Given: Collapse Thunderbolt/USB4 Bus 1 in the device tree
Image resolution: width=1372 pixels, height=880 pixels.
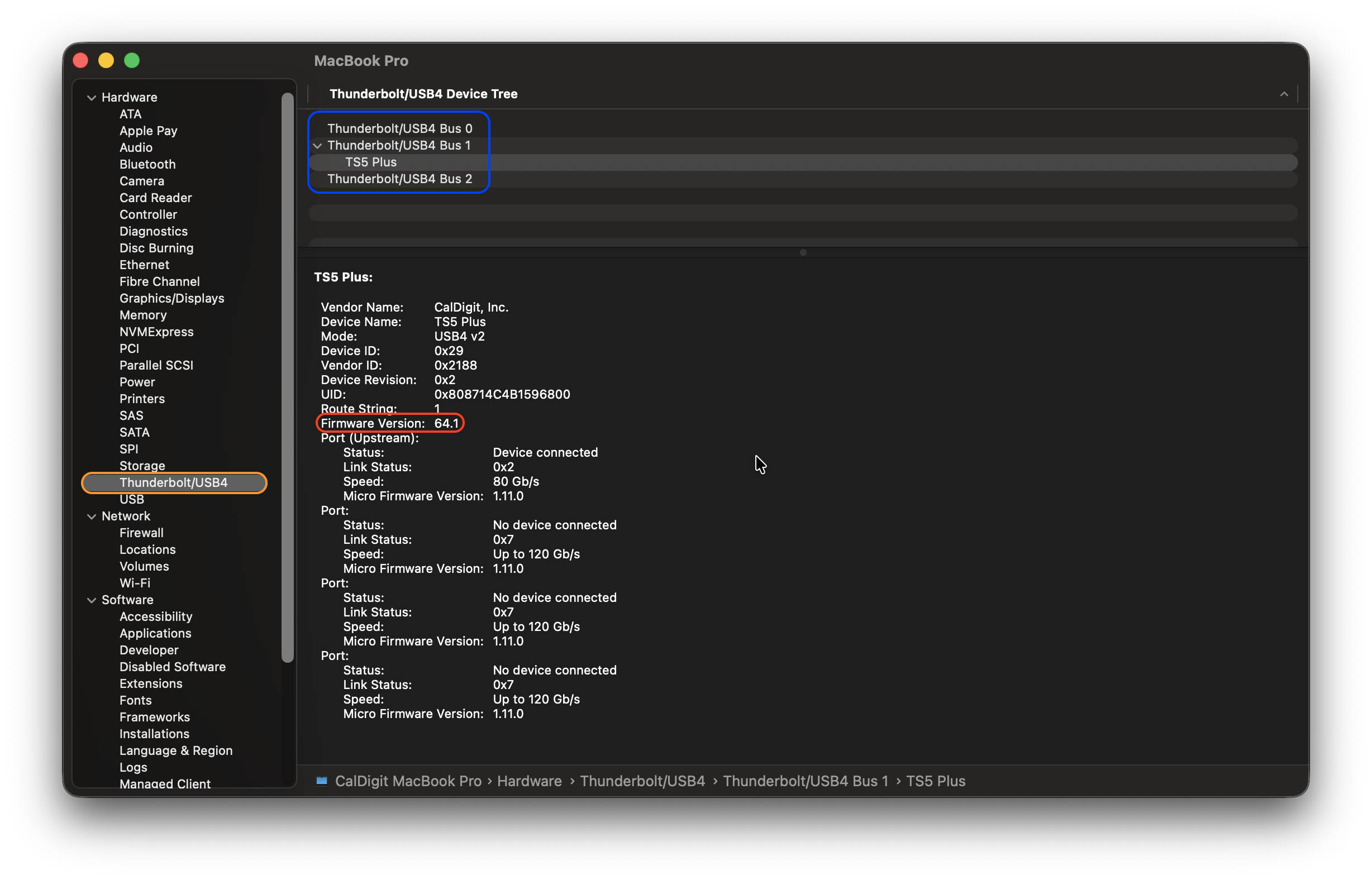Looking at the screenshot, I should [x=318, y=146].
